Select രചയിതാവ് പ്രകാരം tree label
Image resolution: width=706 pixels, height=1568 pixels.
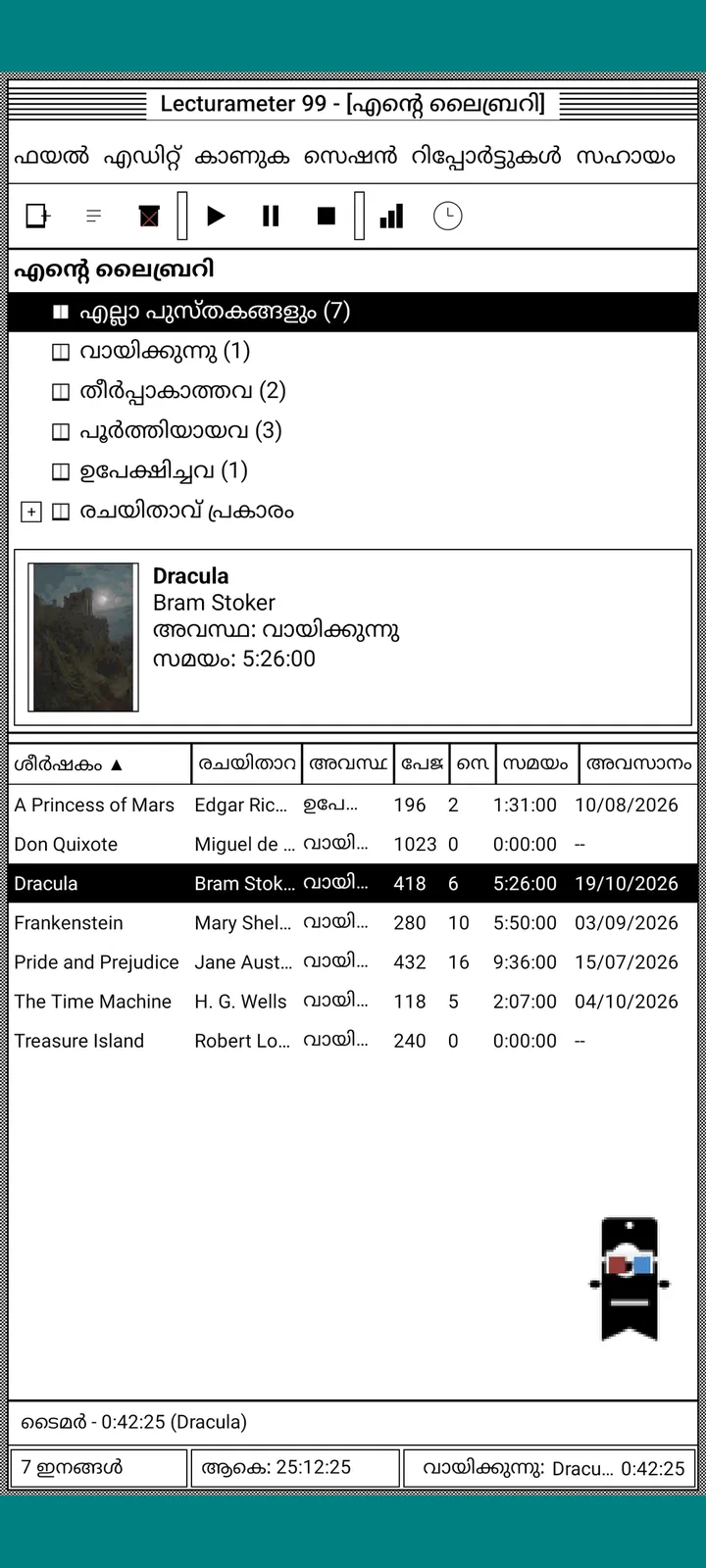pyautogui.click(x=186, y=511)
